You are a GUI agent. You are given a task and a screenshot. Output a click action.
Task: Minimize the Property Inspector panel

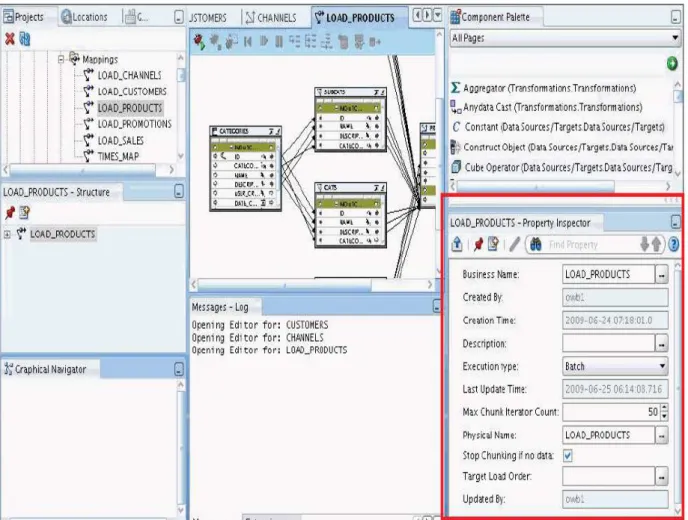[675, 222]
